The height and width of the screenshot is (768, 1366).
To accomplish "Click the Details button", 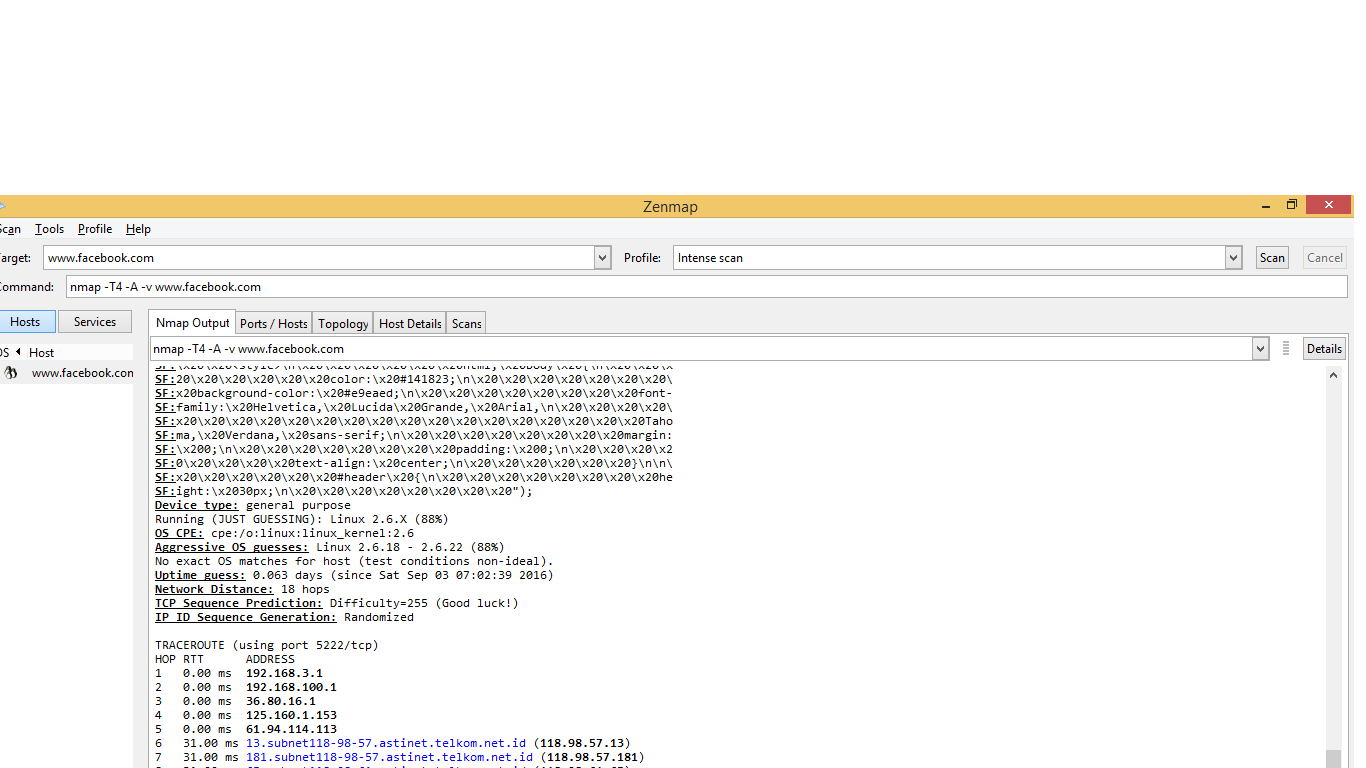I will 1323,348.
